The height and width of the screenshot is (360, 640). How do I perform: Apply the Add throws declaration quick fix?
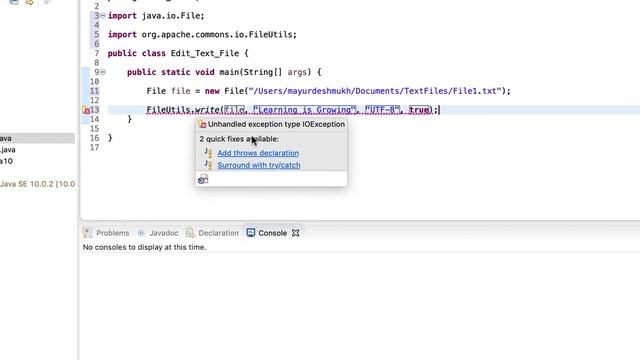pos(258,153)
